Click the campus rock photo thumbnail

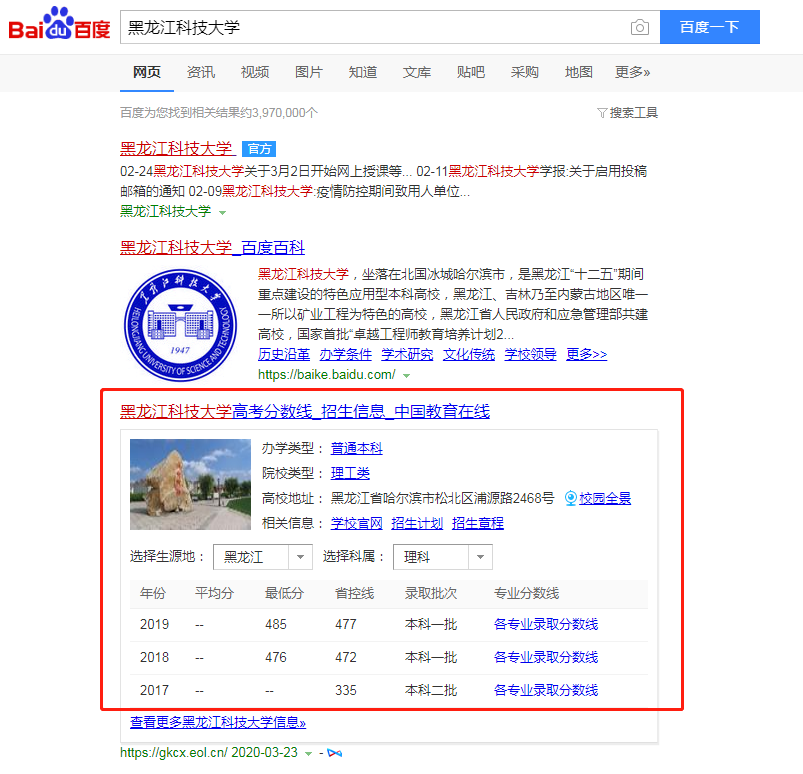click(x=190, y=484)
